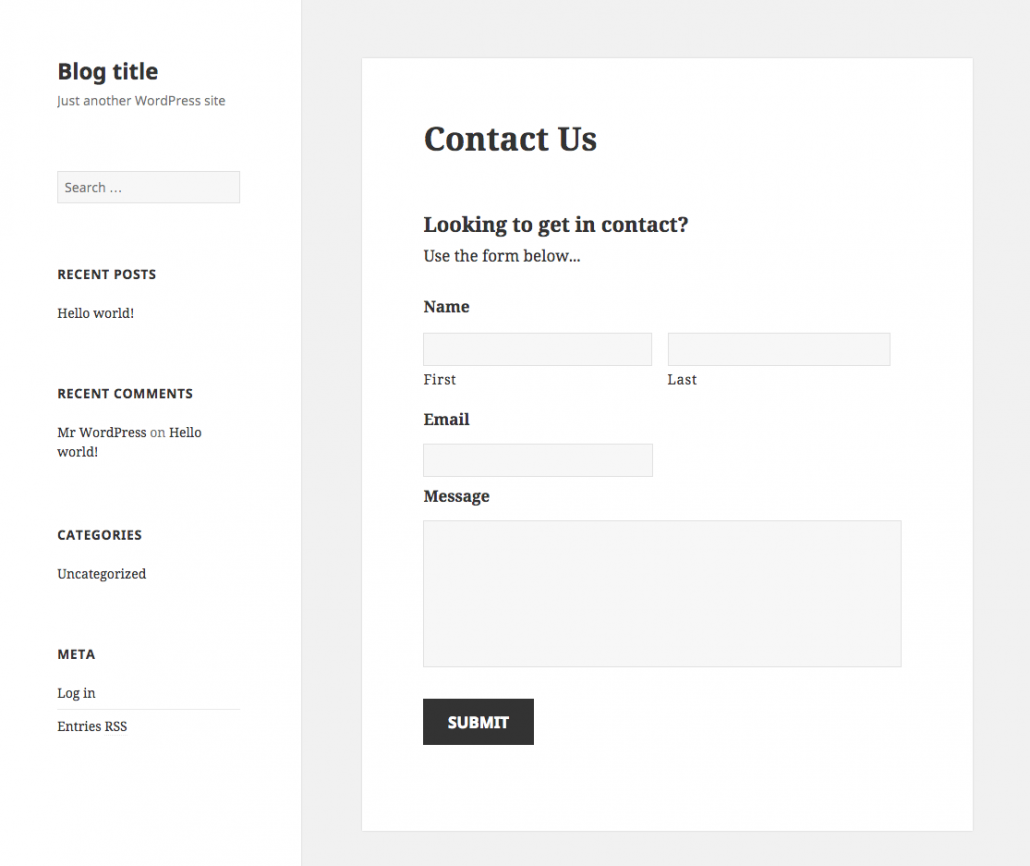Click the First name input field
The width and height of the screenshot is (1030, 866).
tap(537, 348)
